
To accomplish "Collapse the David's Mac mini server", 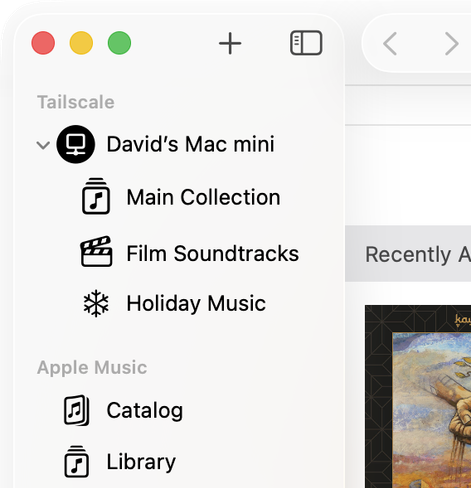I will point(43,145).
